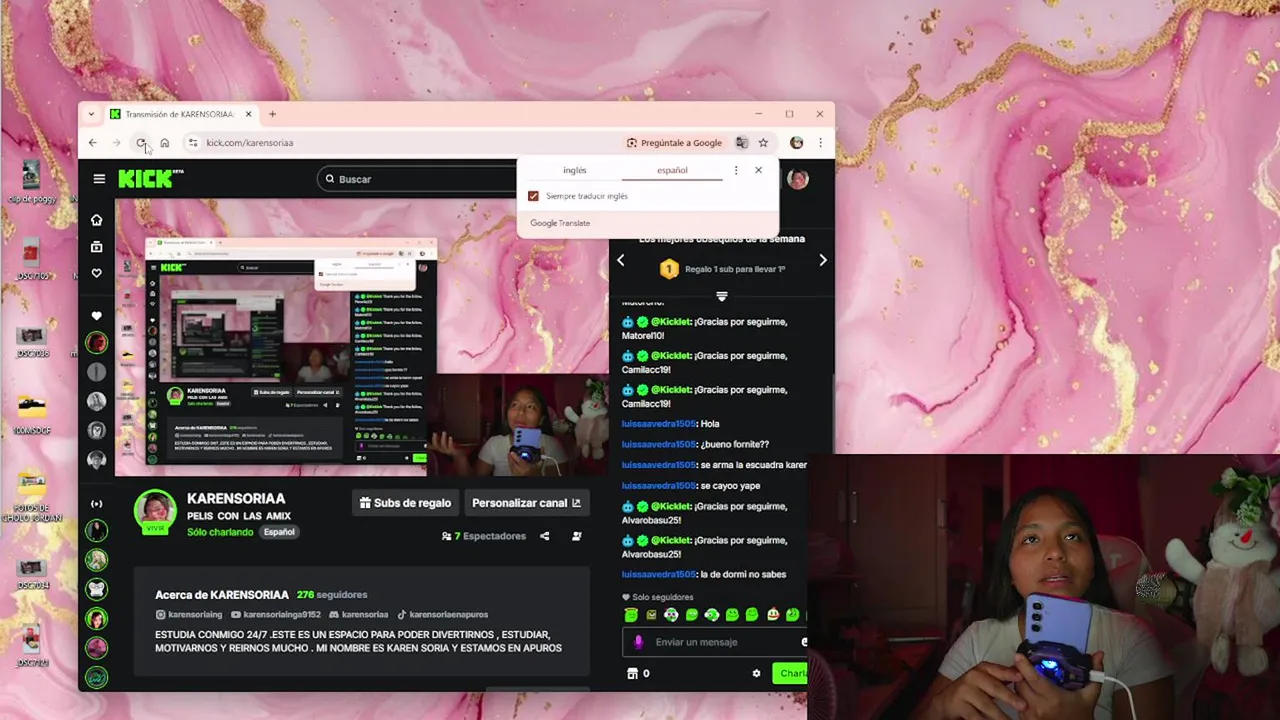Click the Google Translate icon in address bar
The width and height of the screenshot is (1280, 720).
(741, 143)
